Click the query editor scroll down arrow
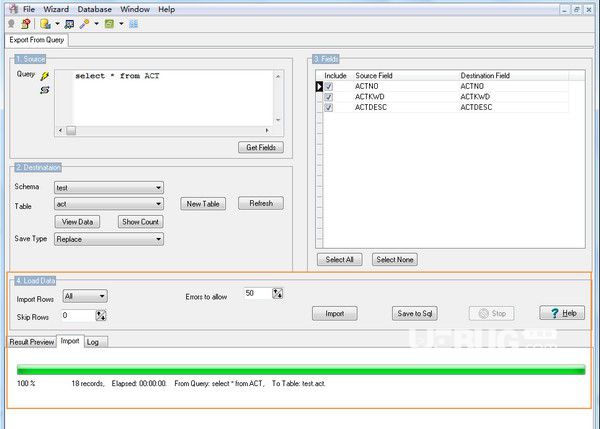Viewport: 600px width, 429px height. (x=278, y=120)
